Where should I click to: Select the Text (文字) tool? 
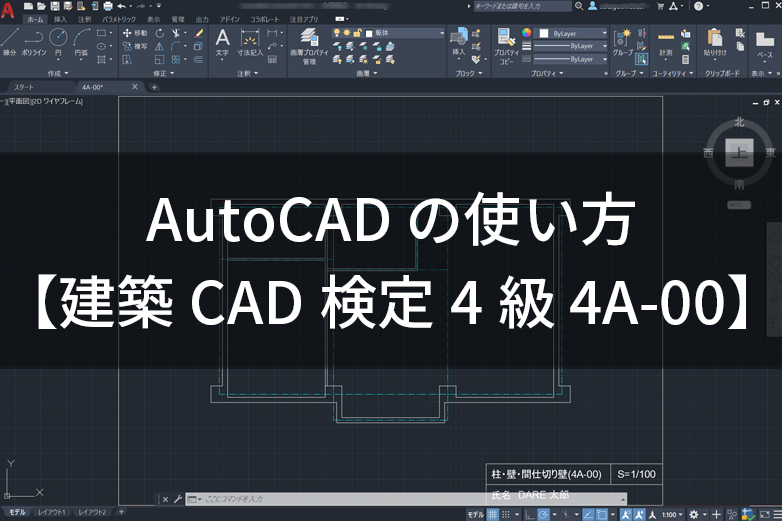pyautogui.click(x=222, y=43)
